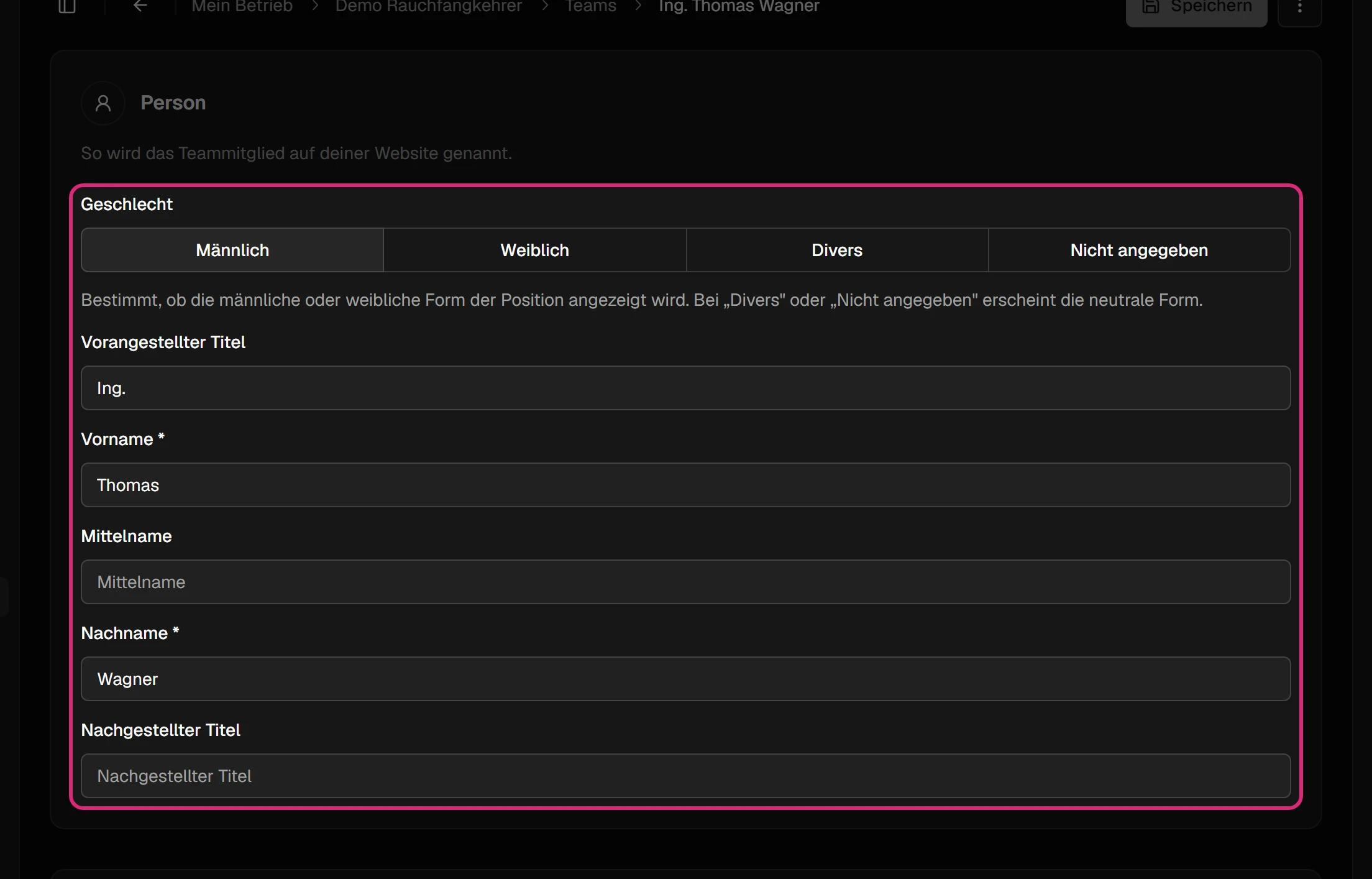Click the Mittelname label above the field
The height and width of the screenshot is (879, 1372).
(x=126, y=536)
